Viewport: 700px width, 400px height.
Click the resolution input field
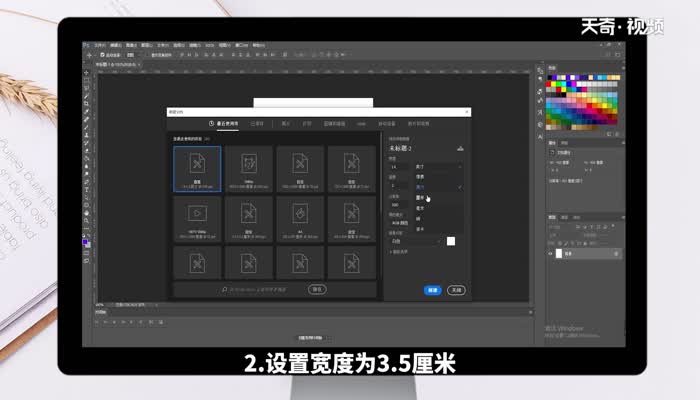398,204
